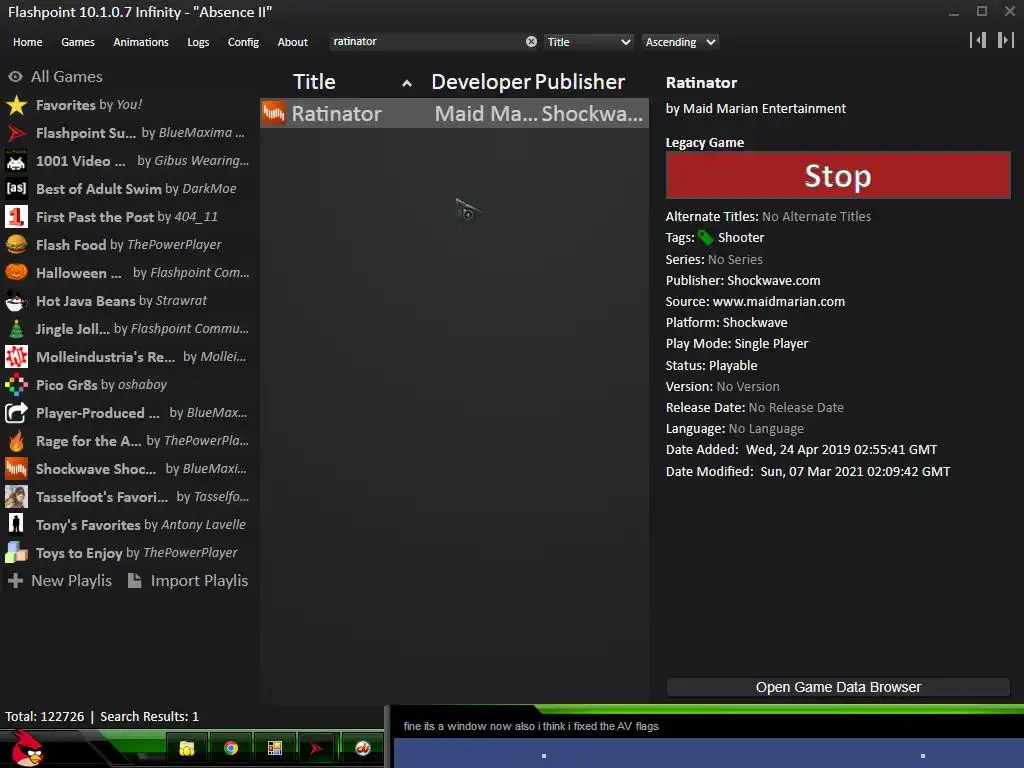Stop the running Ratinator game
The height and width of the screenshot is (768, 1024).
pyautogui.click(x=838, y=175)
